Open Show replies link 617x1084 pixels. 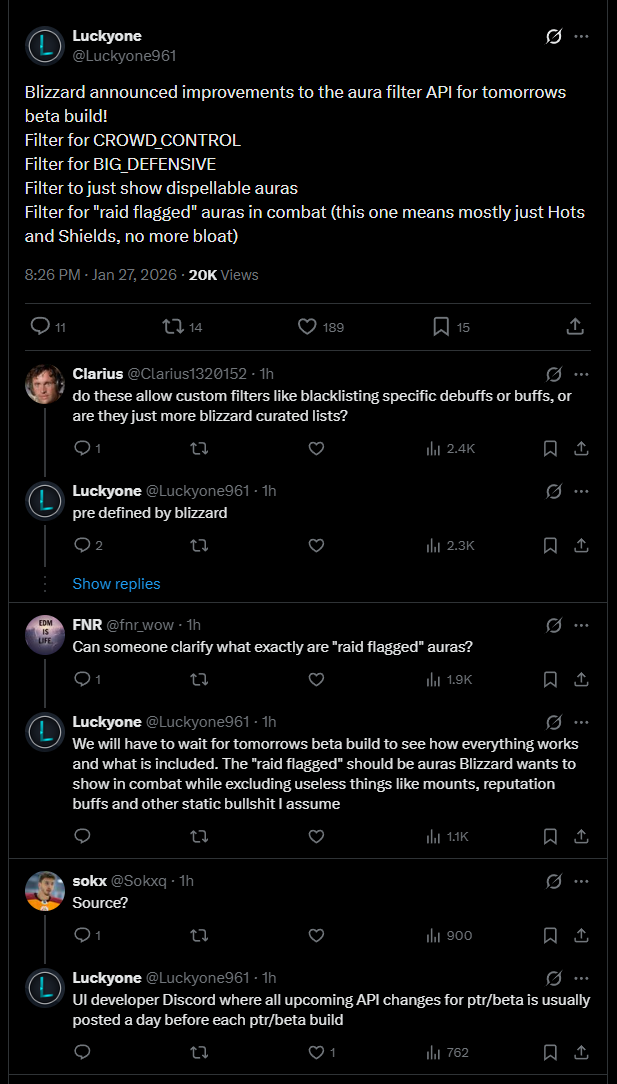[116, 583]
